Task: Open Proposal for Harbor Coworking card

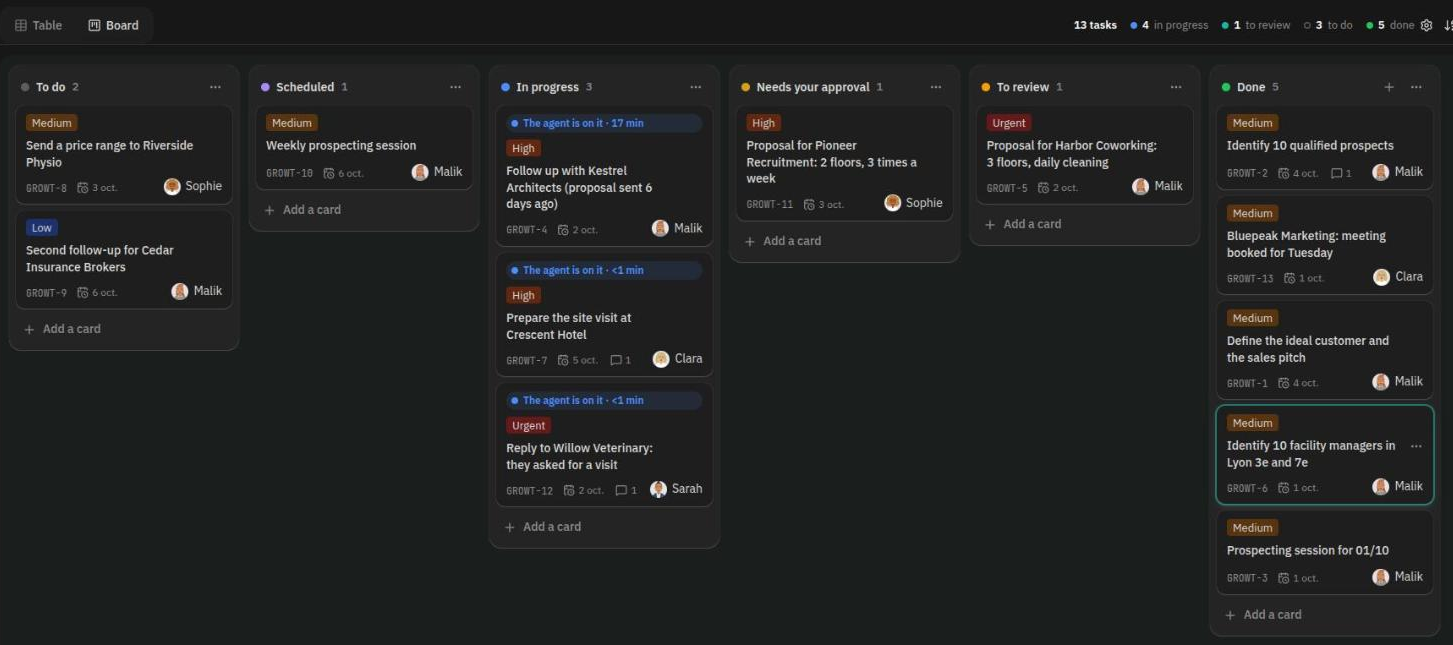Action: point(1085,154)
